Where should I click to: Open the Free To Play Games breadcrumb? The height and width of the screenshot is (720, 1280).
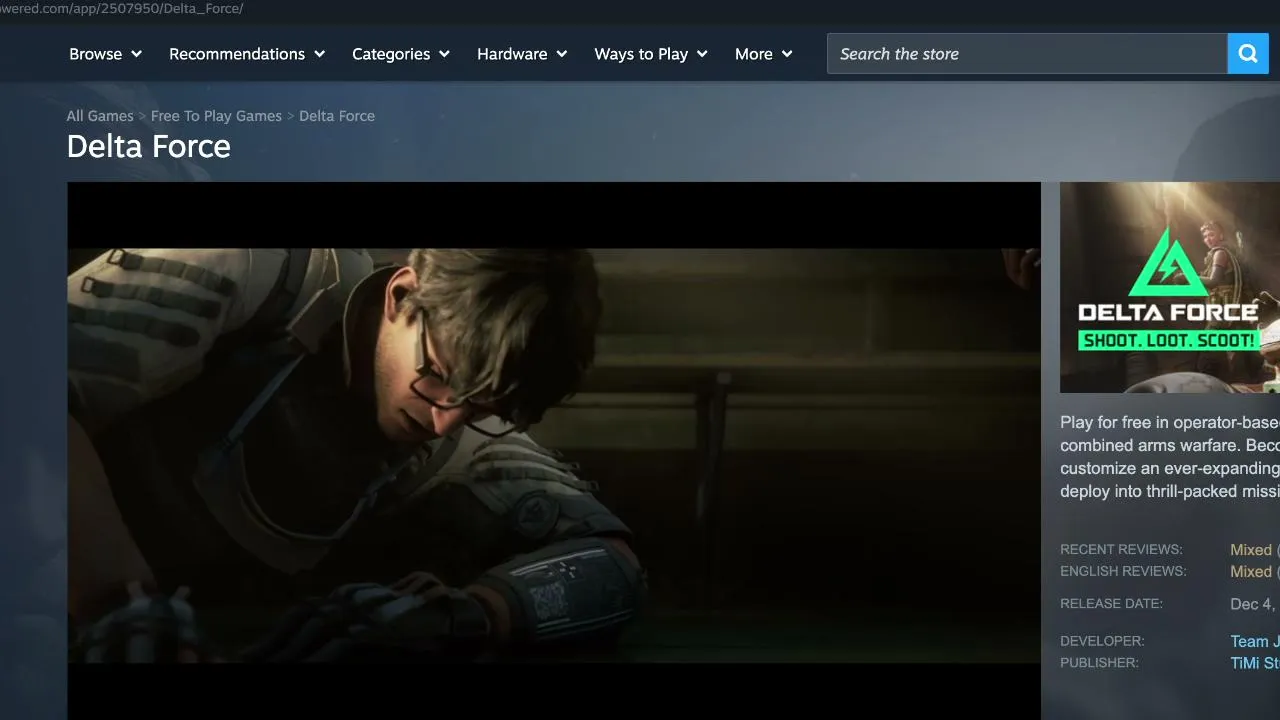(216, 116)
